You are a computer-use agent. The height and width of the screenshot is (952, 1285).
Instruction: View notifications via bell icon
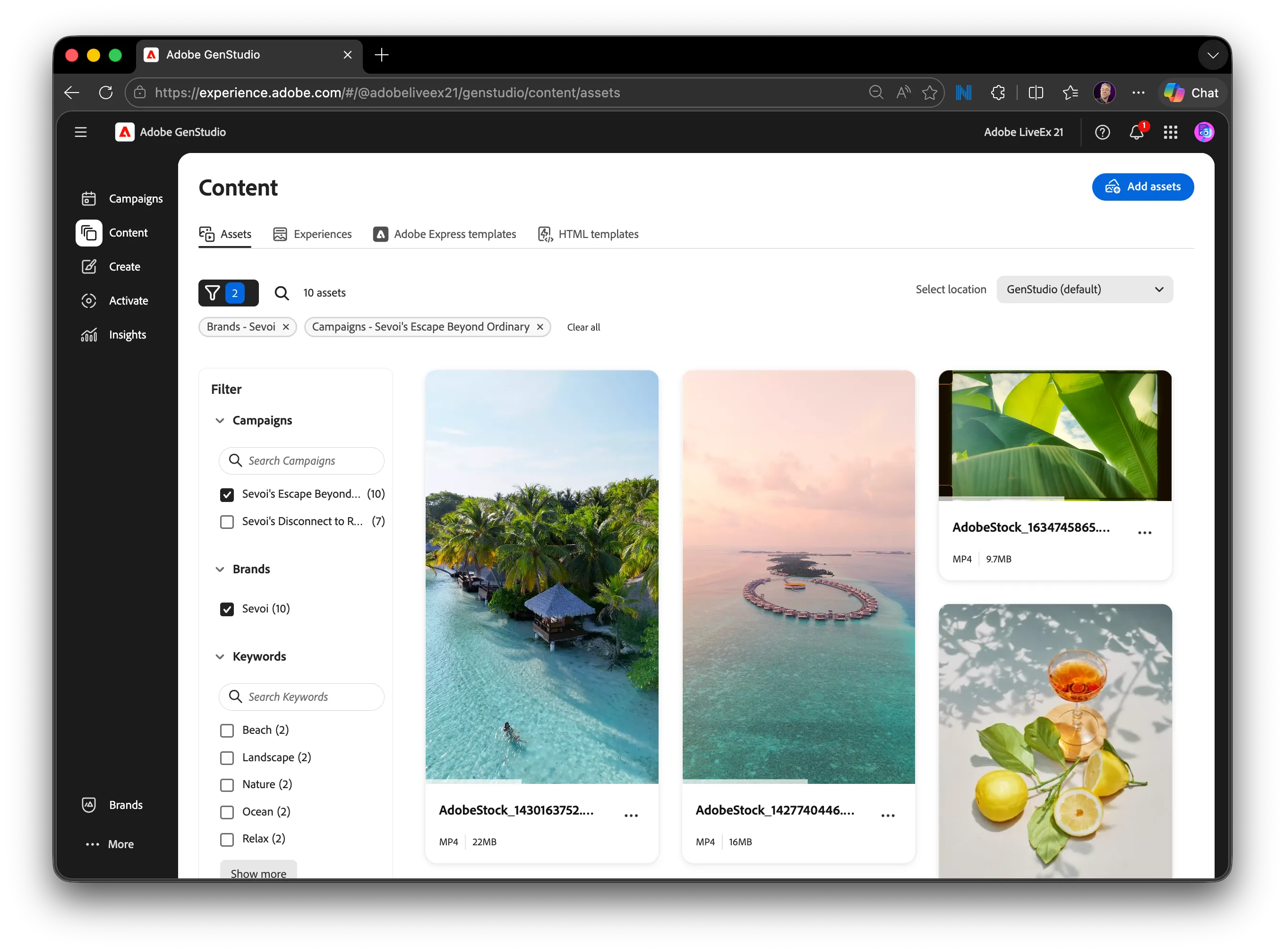pyautogui.click(x=1136, y=133)
